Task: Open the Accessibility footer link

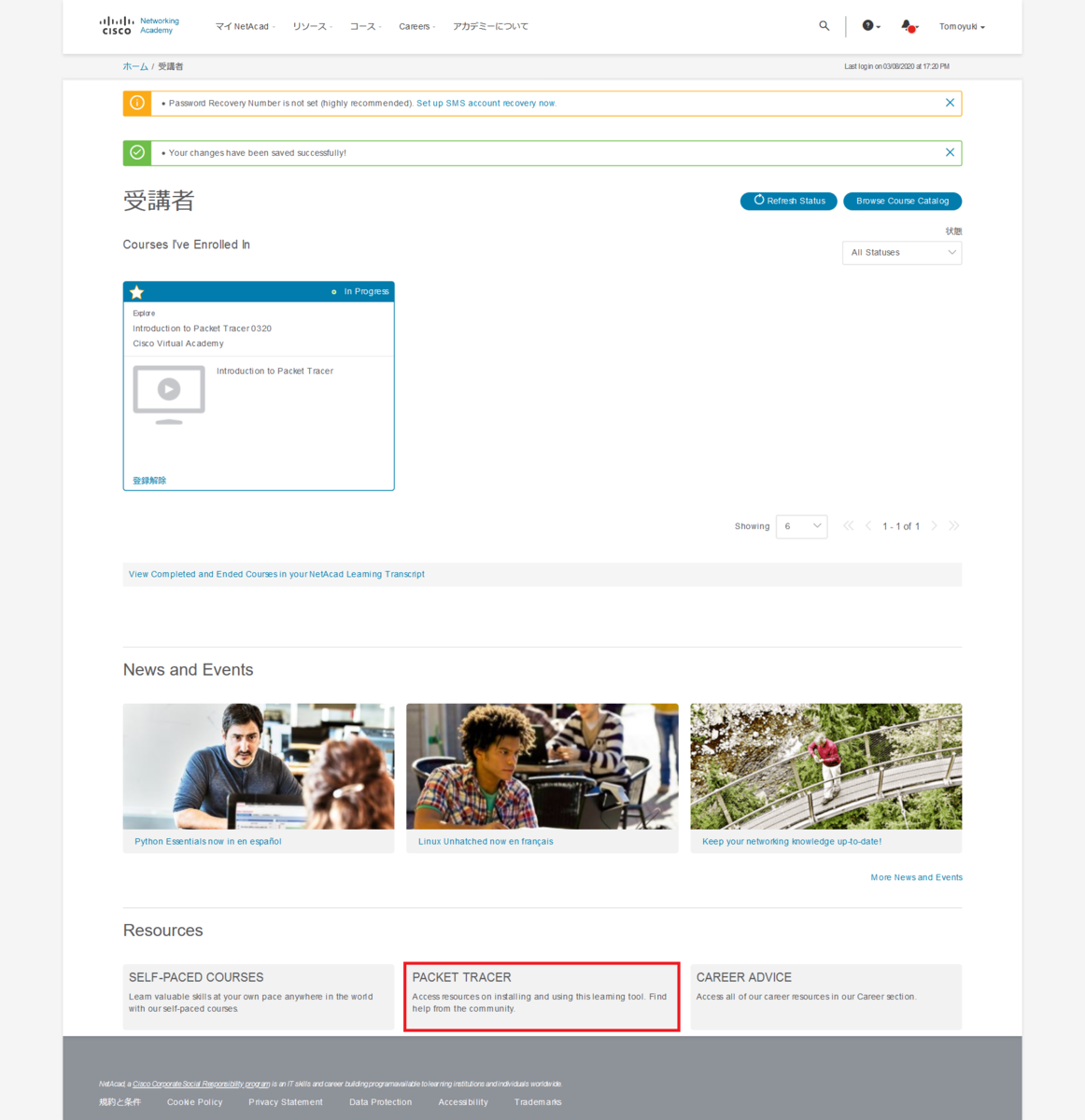Action: pyautogui.click(x=463, y=1102)
